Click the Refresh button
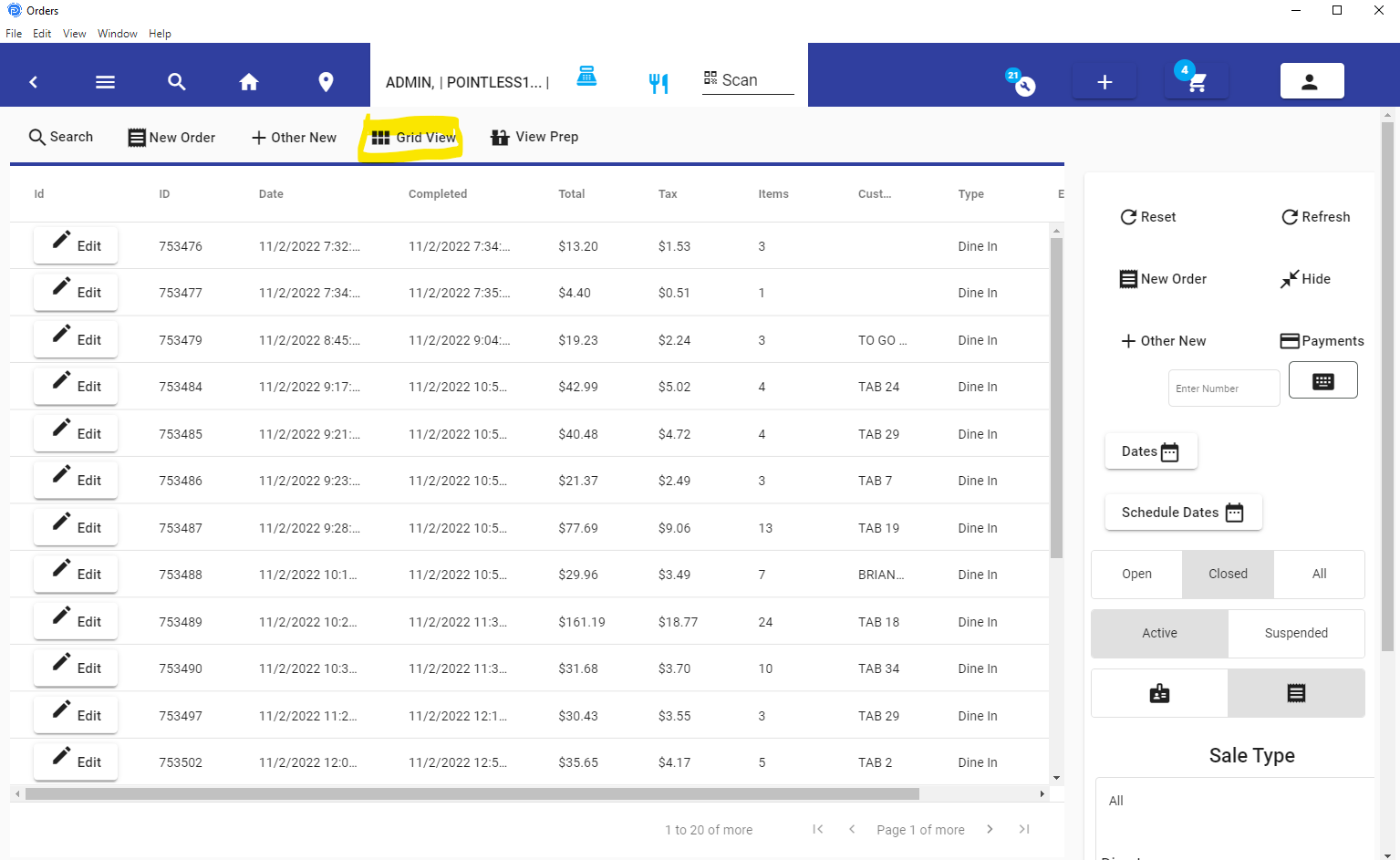 1316,217
